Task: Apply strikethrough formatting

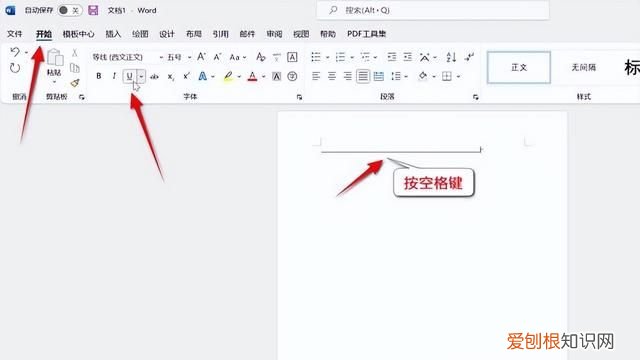Action: (154, 76)
